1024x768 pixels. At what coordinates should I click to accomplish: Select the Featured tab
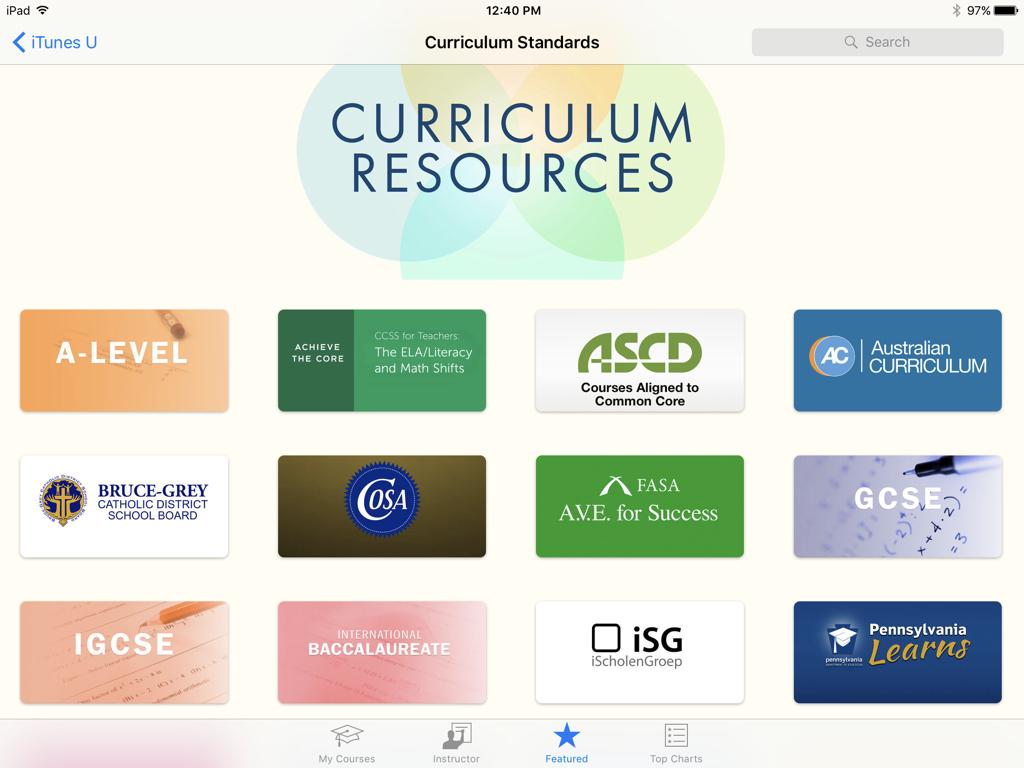pos(567,744)
